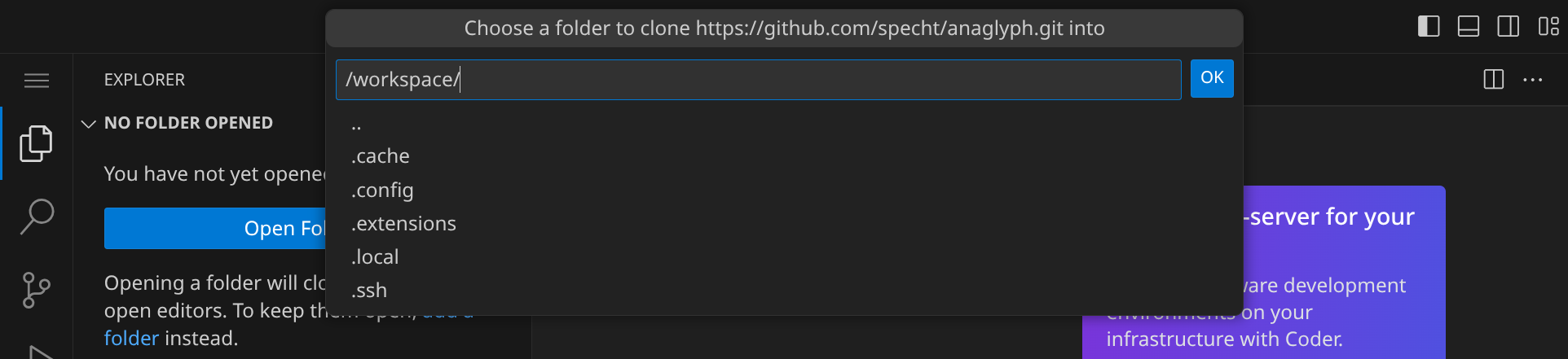Select the .config folder entry
Screen dimensions: 1568x359
(382, 190)
